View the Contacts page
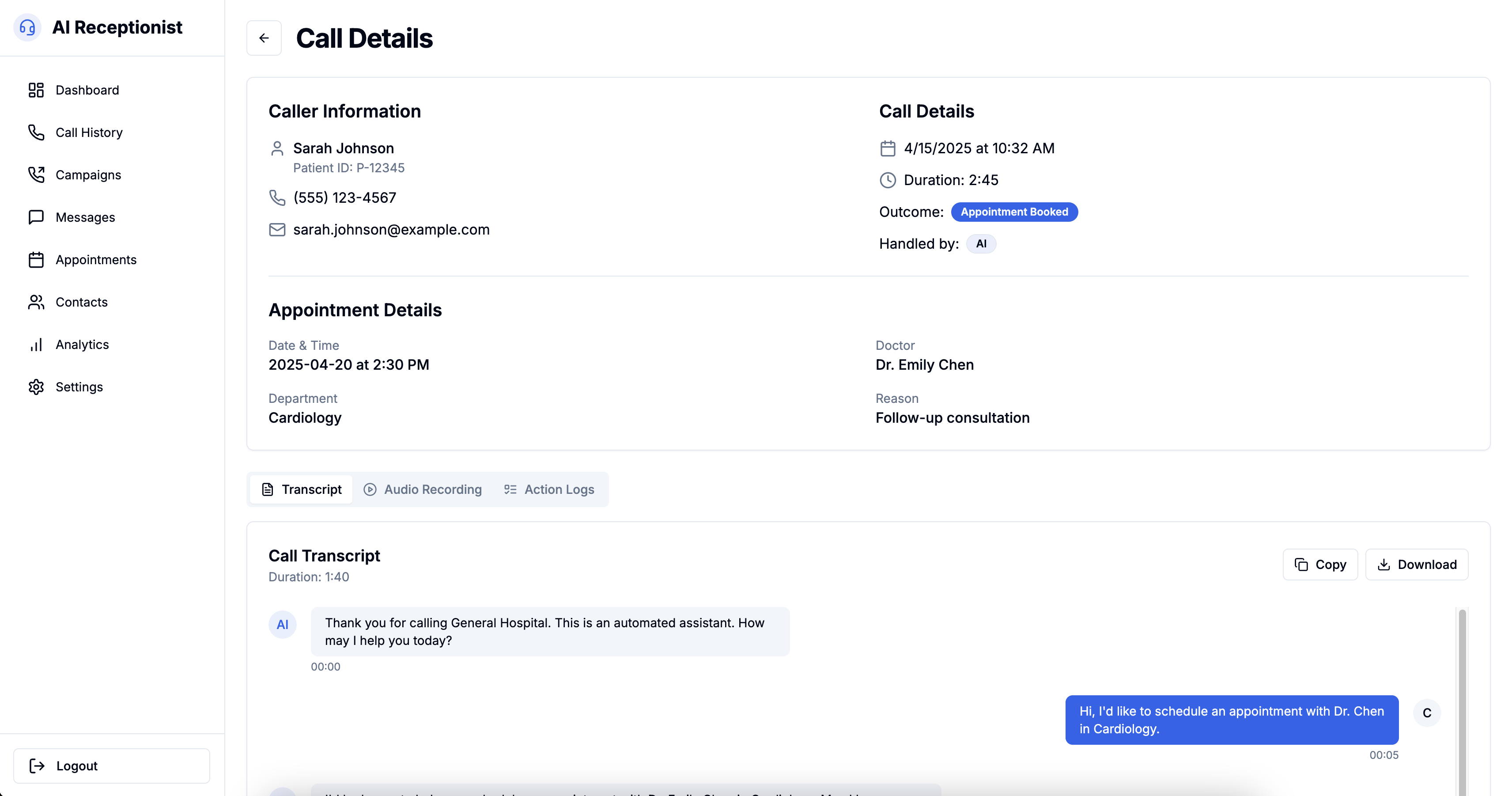The image size is (1512, 796). coord(82,302)
